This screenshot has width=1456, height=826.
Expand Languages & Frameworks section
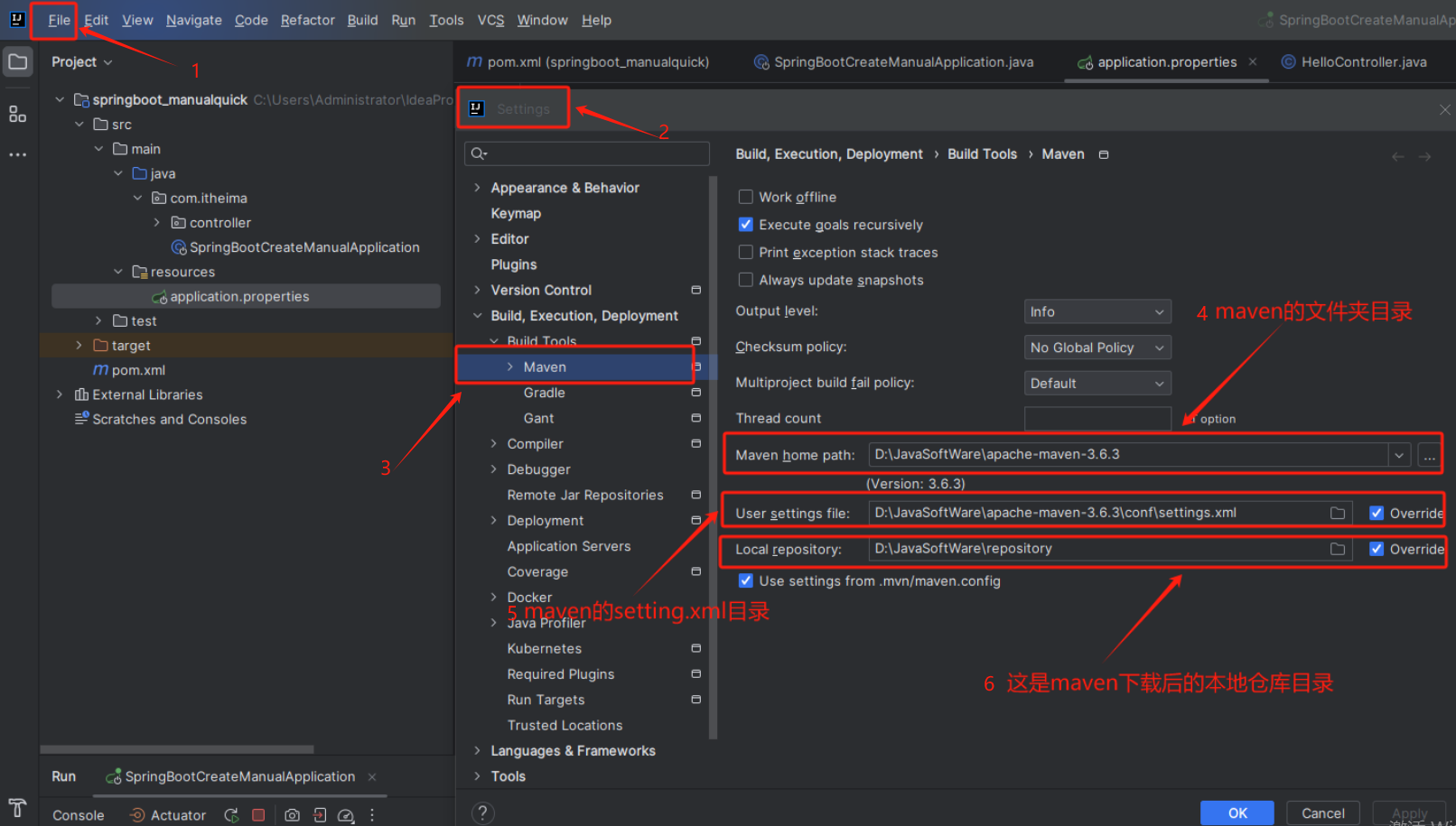[x=477, y=750]
